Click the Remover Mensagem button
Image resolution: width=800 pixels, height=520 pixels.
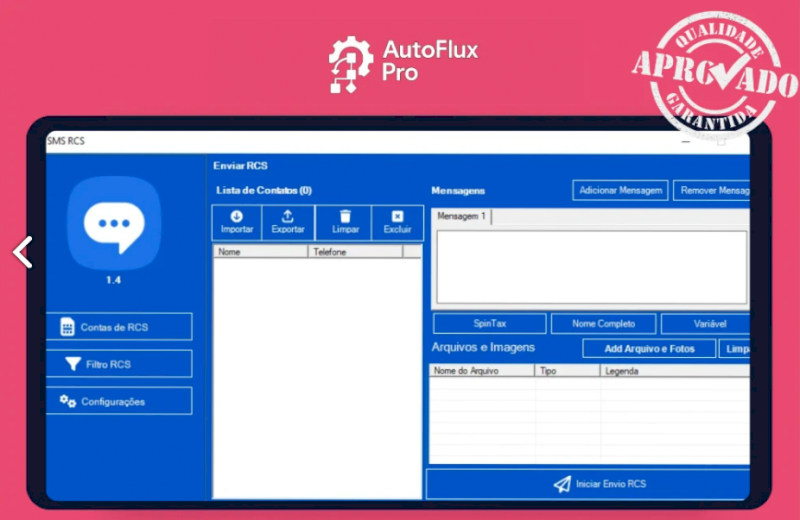click(x=712, y=190)
